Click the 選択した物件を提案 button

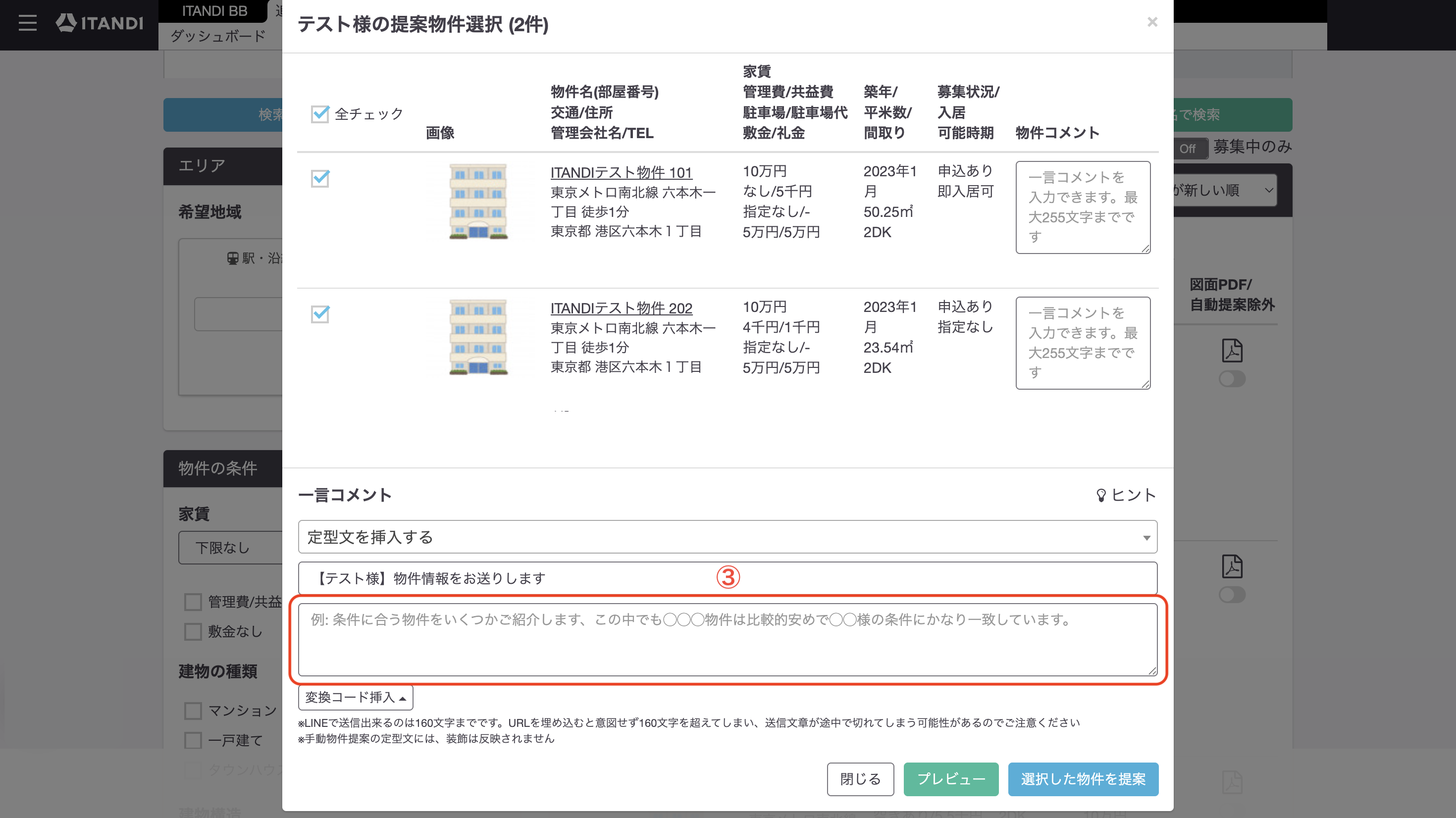click(1083, 779)
